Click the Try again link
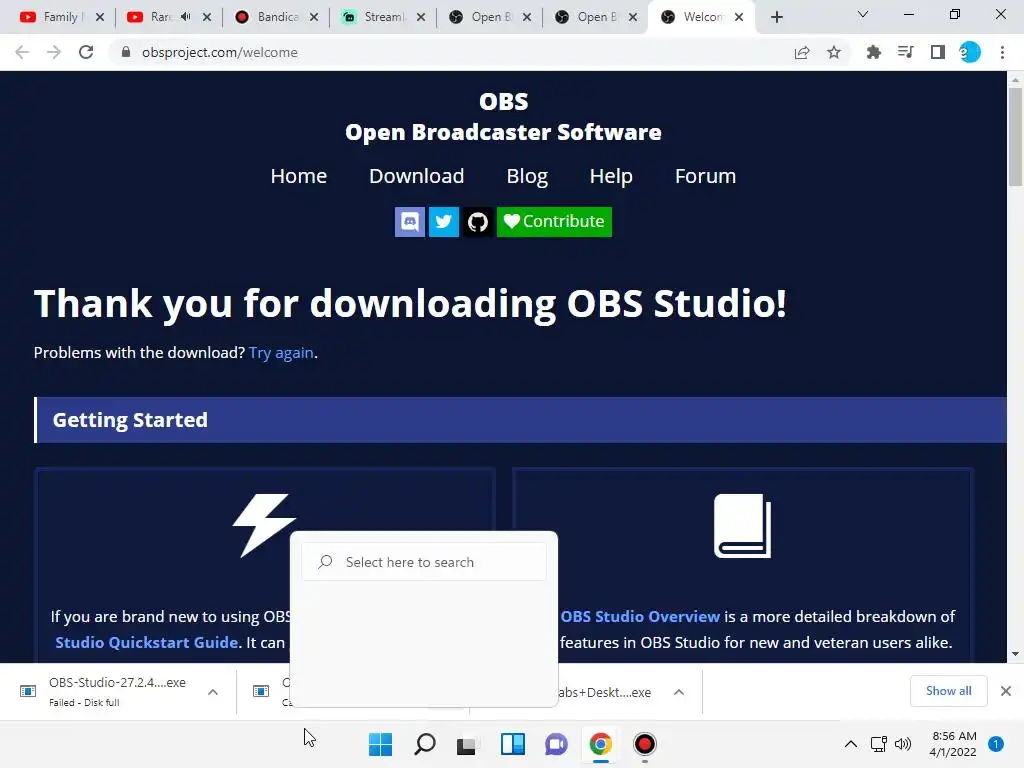This screenshot has height=768, width=1024. 281,353
